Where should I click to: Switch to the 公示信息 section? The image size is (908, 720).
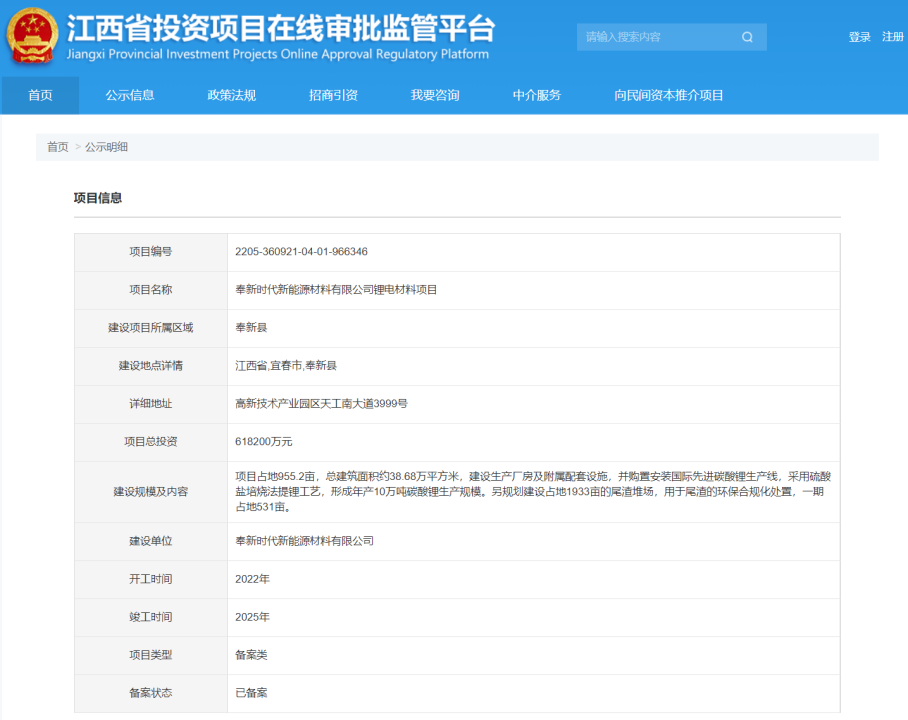(x=131, y=95)
